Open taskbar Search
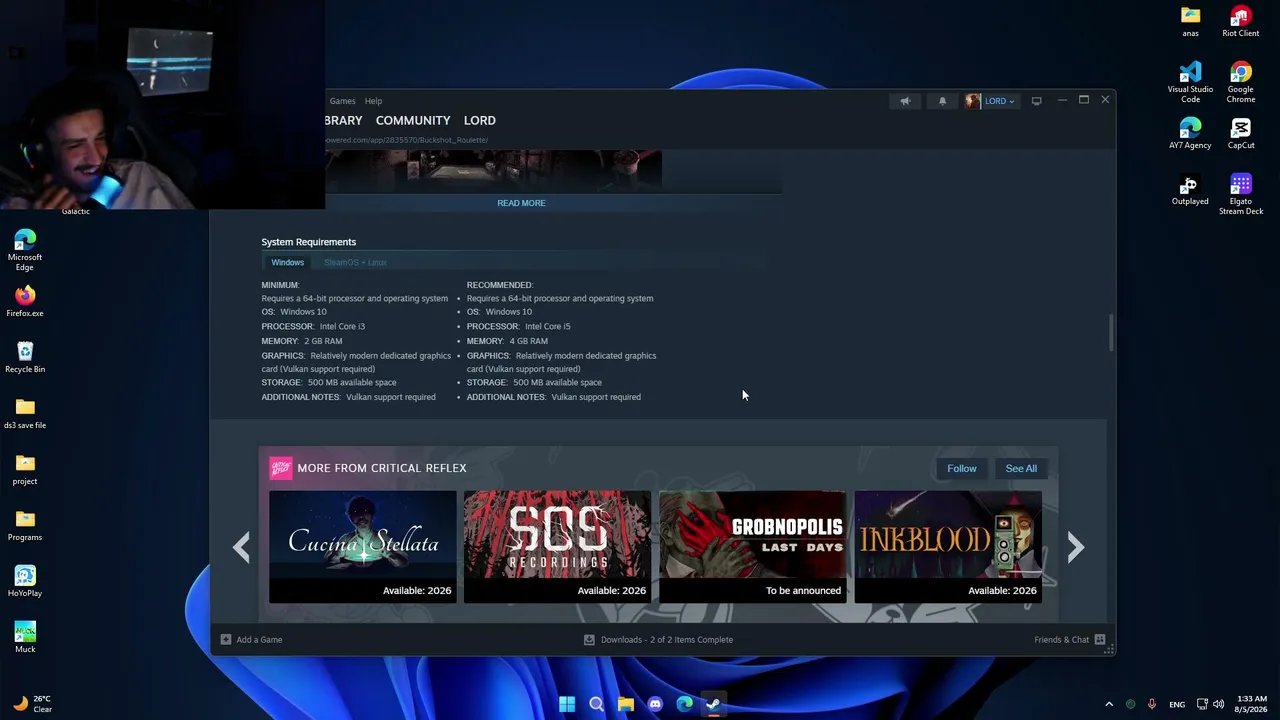 tap(597, 704)
